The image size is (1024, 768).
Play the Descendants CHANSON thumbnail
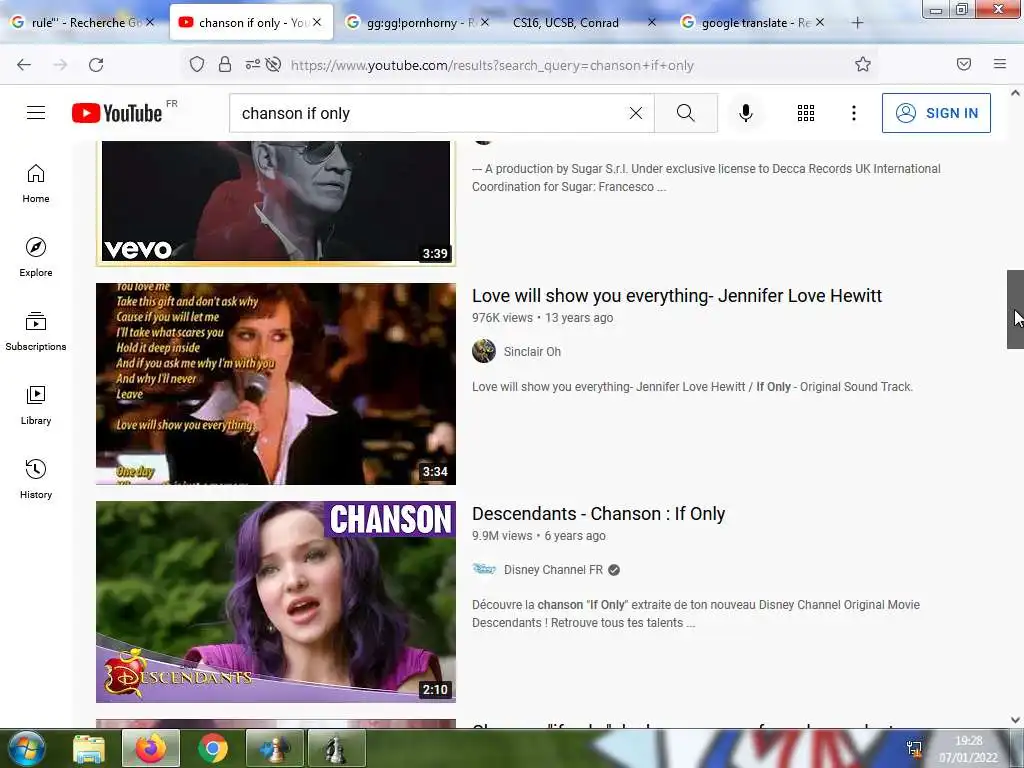(276, 601)
